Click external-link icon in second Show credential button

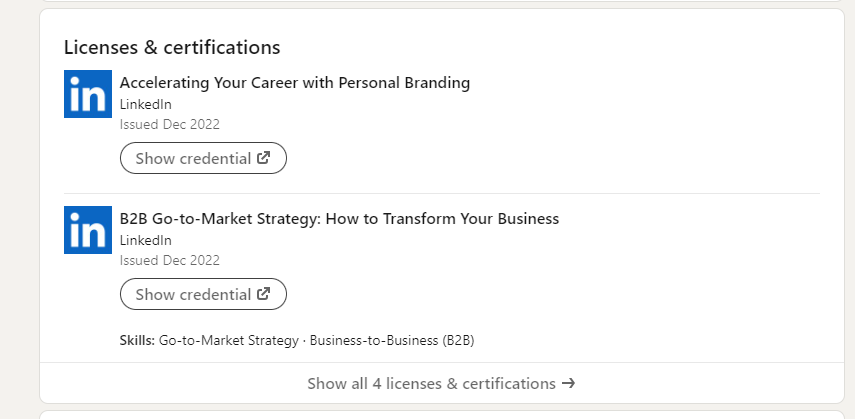[x=264, y=294]
